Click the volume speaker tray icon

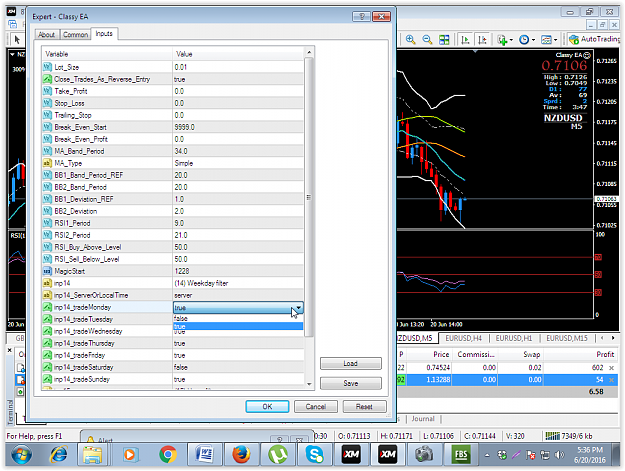coord(559,455)
